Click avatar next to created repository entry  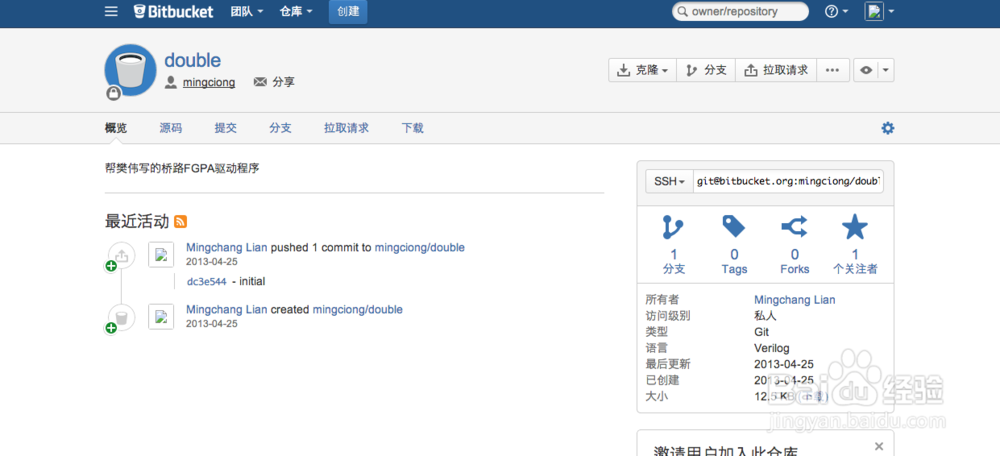(161, 316)
